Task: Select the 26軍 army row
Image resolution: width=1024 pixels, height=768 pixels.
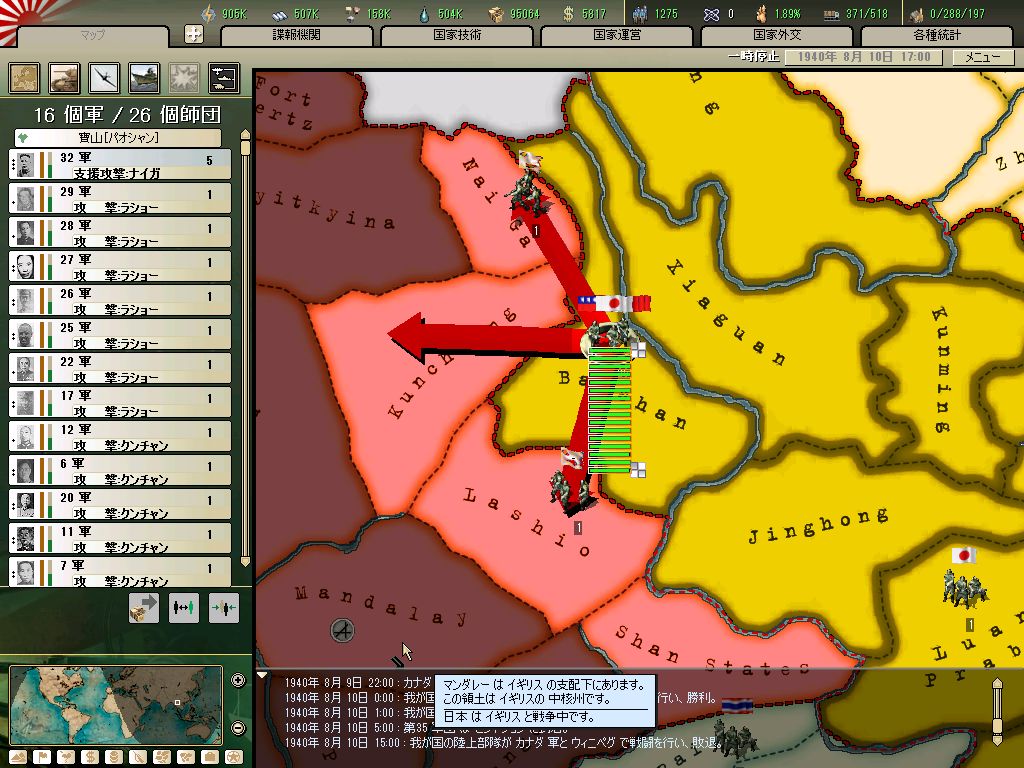Action: [120, 300]
